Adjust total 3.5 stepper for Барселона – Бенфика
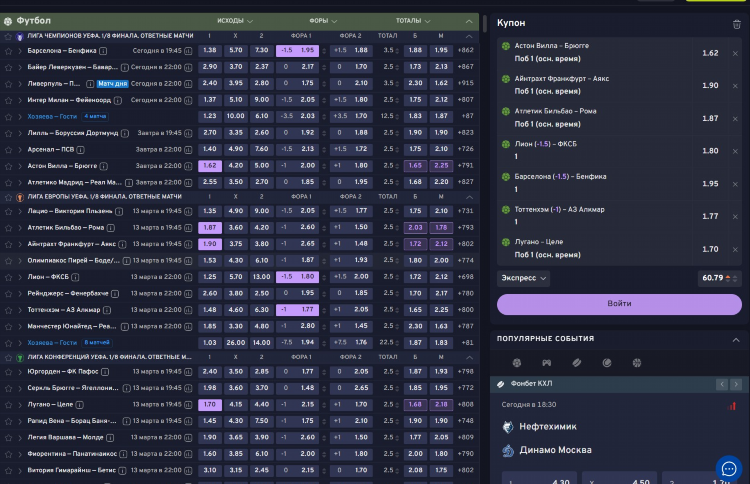Screen dimensions: 750x484 pos(397,51)
